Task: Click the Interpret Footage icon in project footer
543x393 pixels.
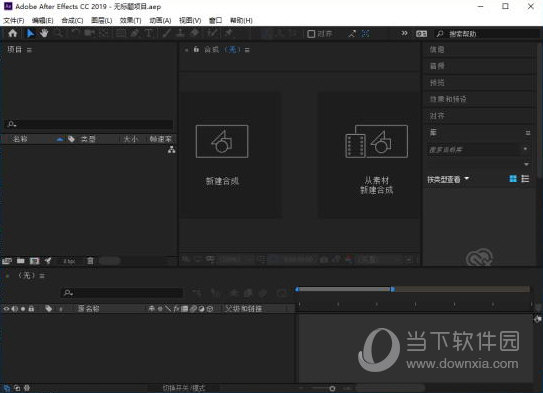Action: [x=7, y=261]
